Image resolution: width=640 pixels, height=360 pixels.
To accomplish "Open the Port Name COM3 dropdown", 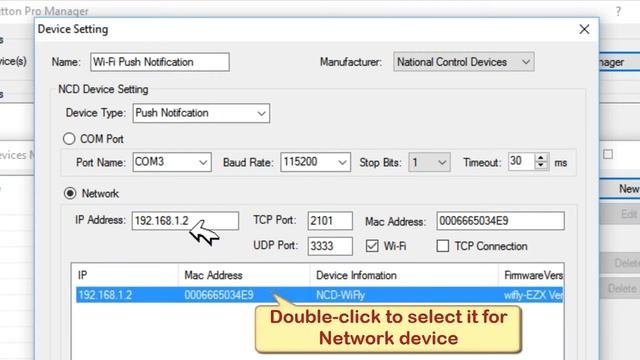I will pyautogui.click(x=172, y=162).
